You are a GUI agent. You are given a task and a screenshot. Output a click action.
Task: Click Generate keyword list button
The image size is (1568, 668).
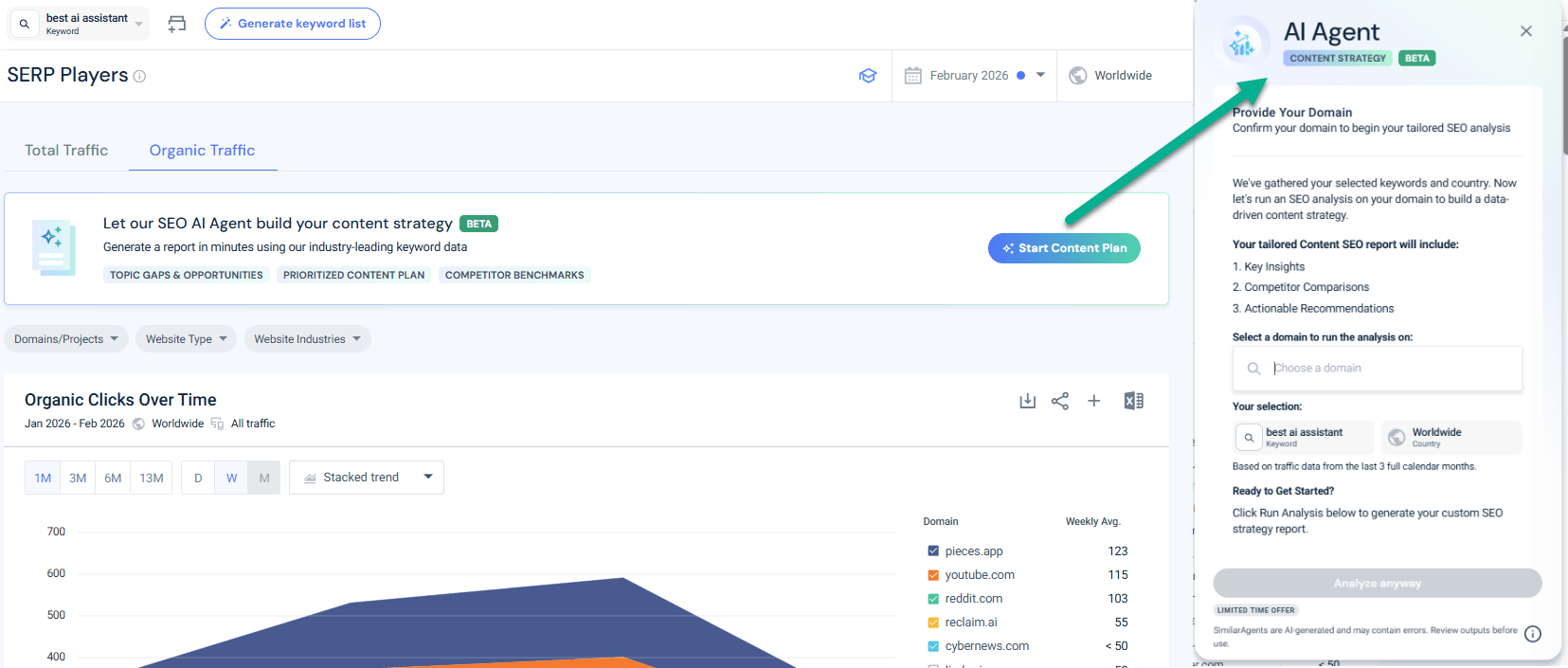click(x=293, y=24)
